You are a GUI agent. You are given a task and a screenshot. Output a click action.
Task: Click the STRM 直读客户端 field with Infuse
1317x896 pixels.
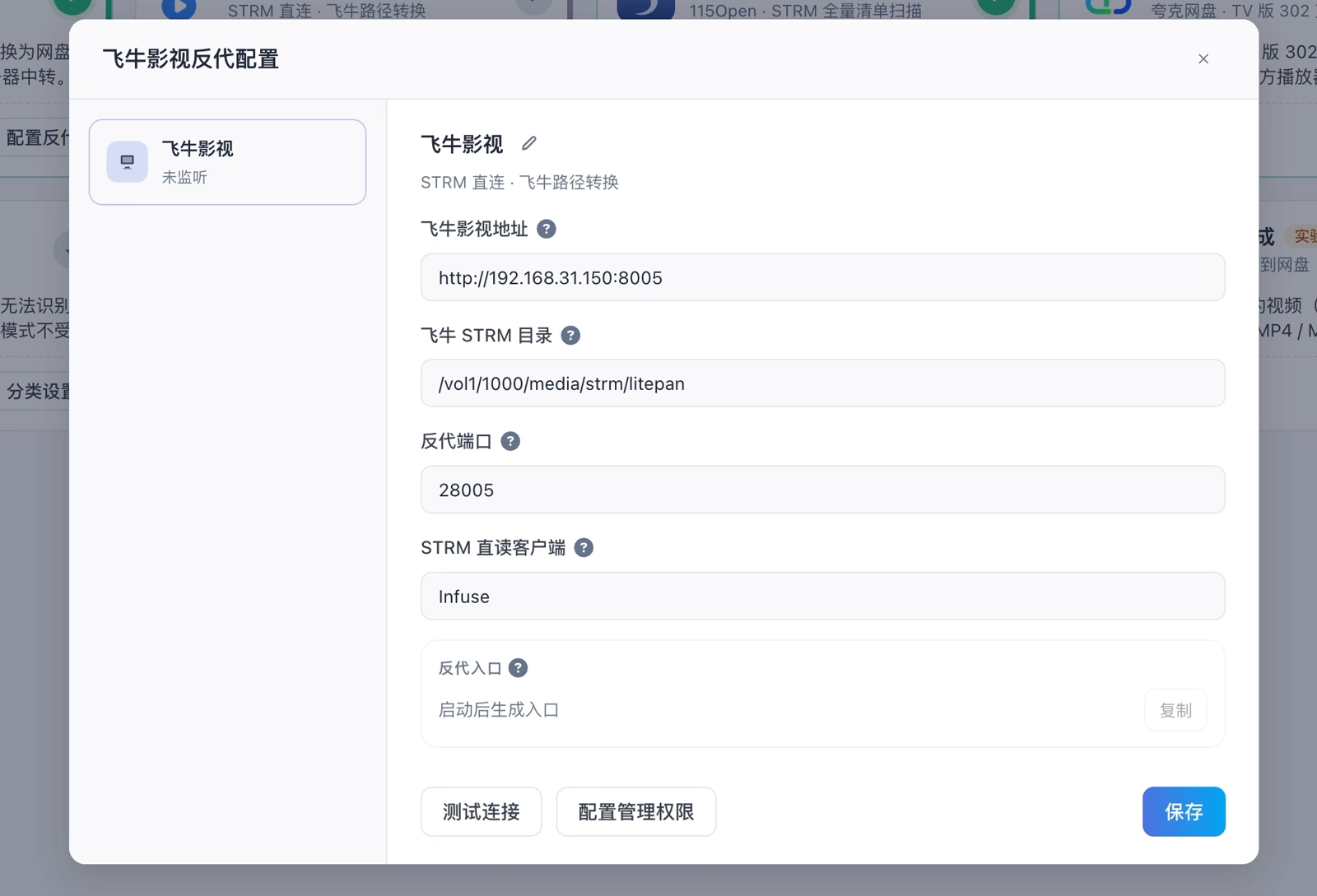(x=822, y=596)
